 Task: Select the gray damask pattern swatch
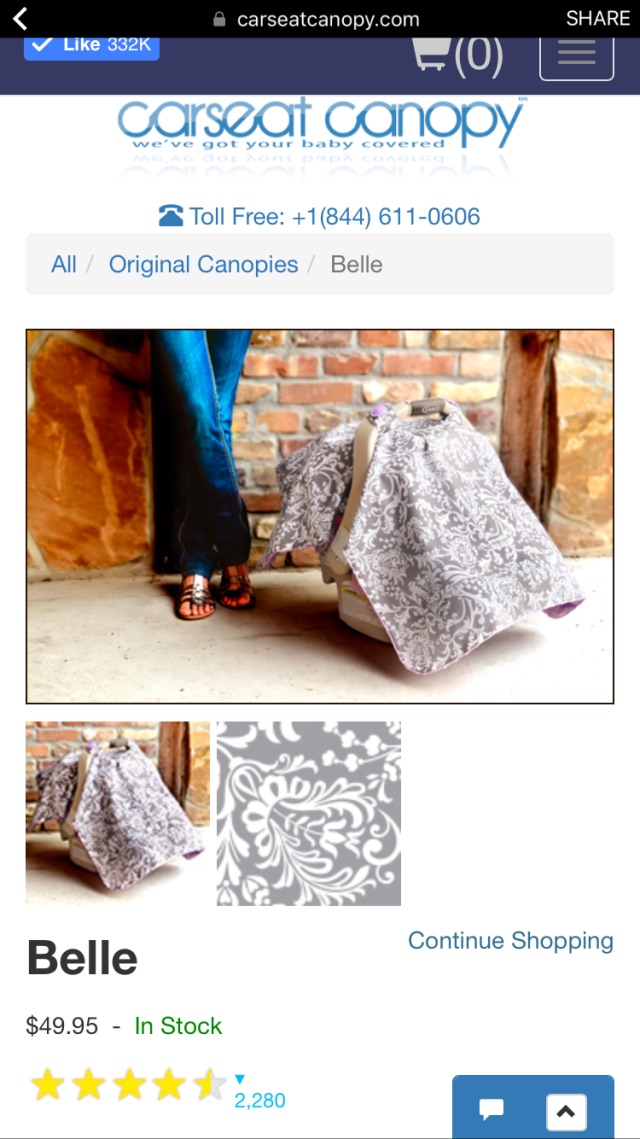(309, 814)
